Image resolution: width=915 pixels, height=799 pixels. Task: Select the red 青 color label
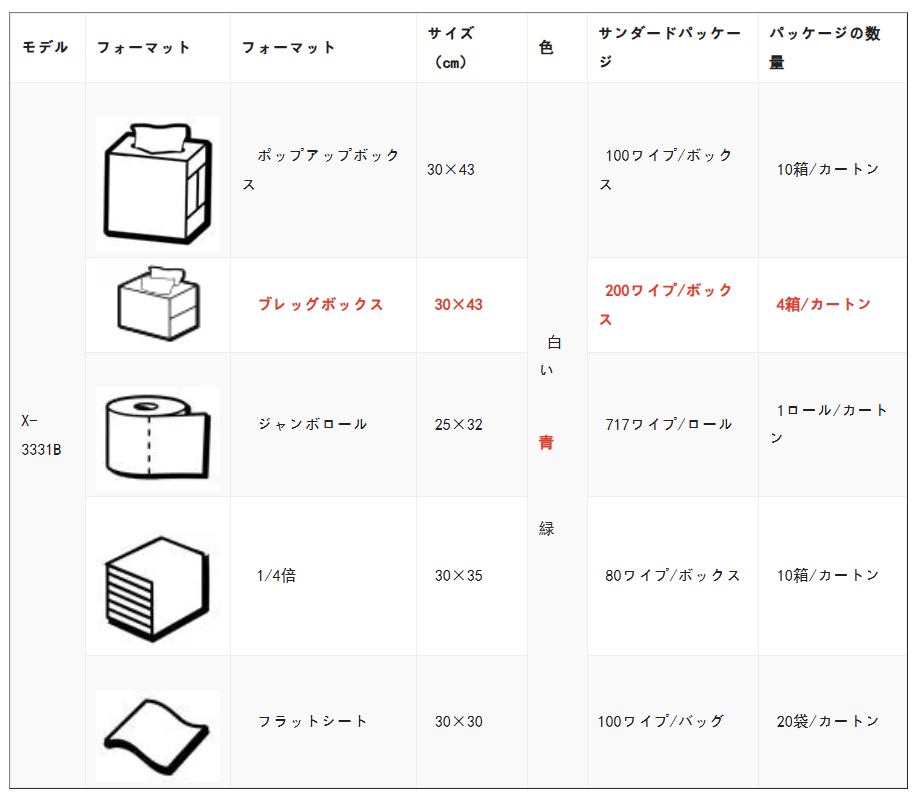pos(546,442)
